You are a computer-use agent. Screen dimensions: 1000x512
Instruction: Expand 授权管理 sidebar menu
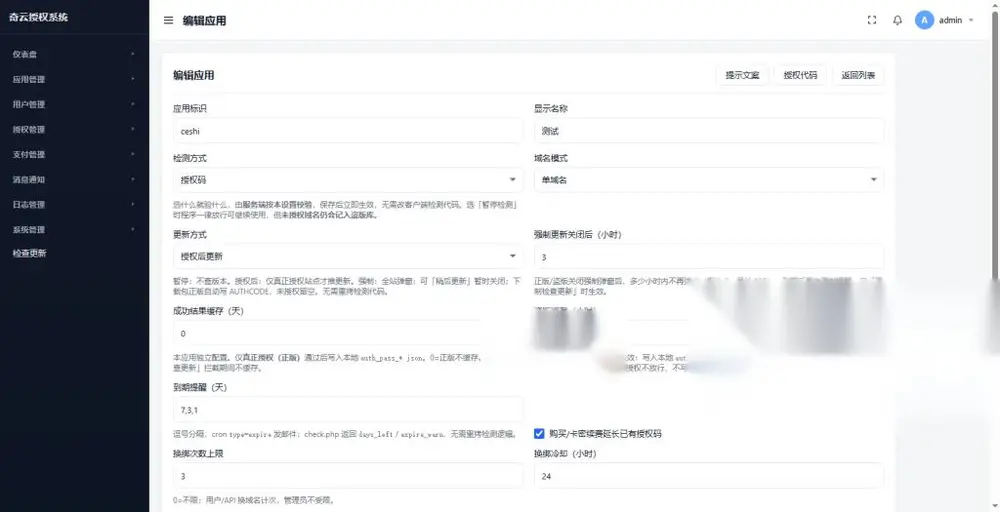[75, 129]
